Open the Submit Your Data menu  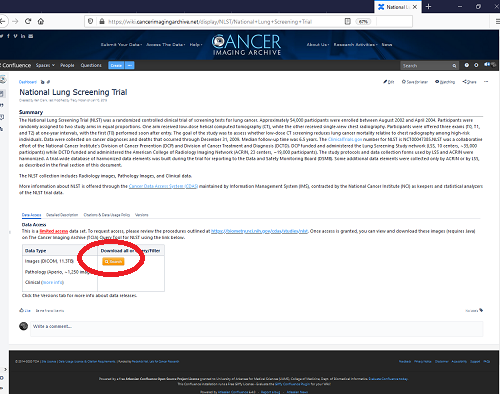pyautogui.click(x=121, y=44)
